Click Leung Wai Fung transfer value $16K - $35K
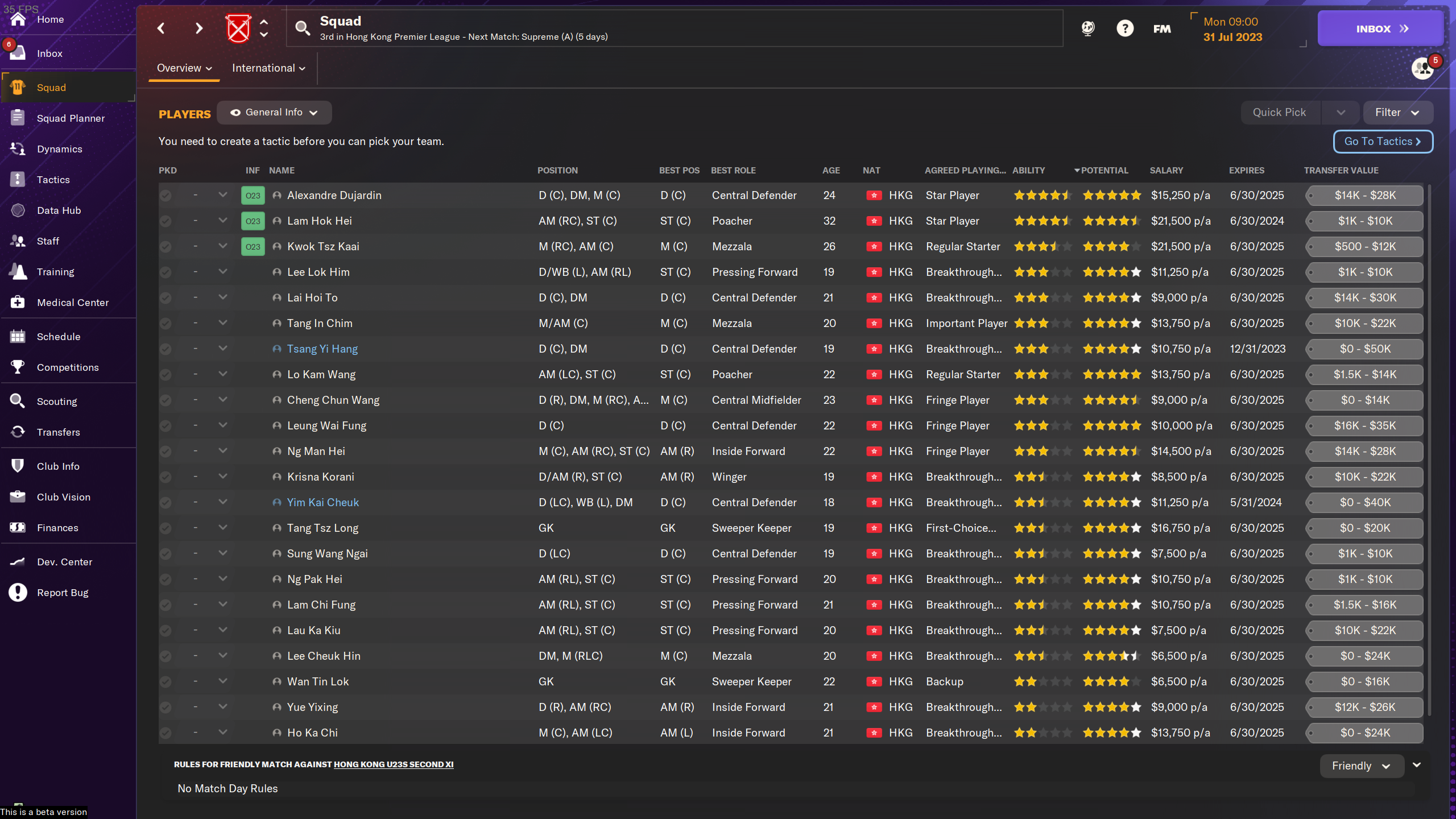Screen dimensions: 1456x819 pos(1365,425)
